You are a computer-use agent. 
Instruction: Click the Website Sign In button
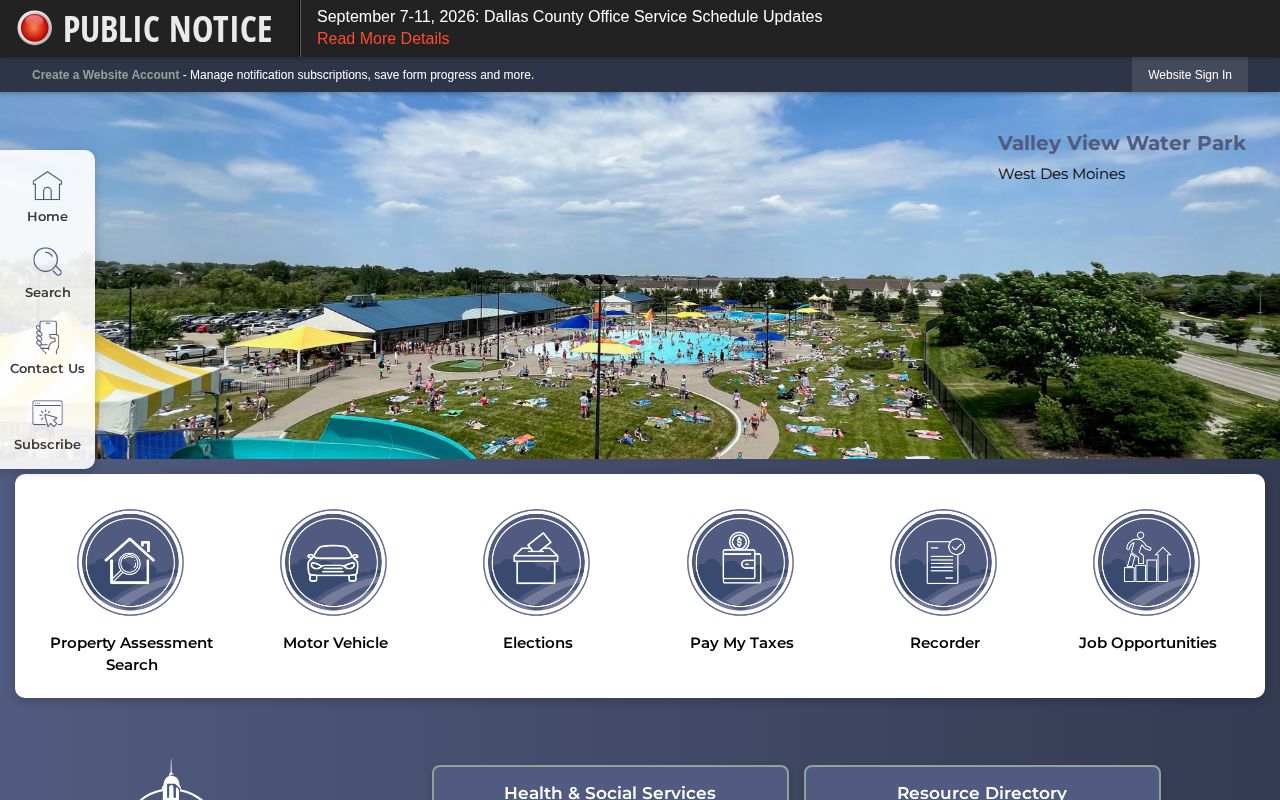1190,75
